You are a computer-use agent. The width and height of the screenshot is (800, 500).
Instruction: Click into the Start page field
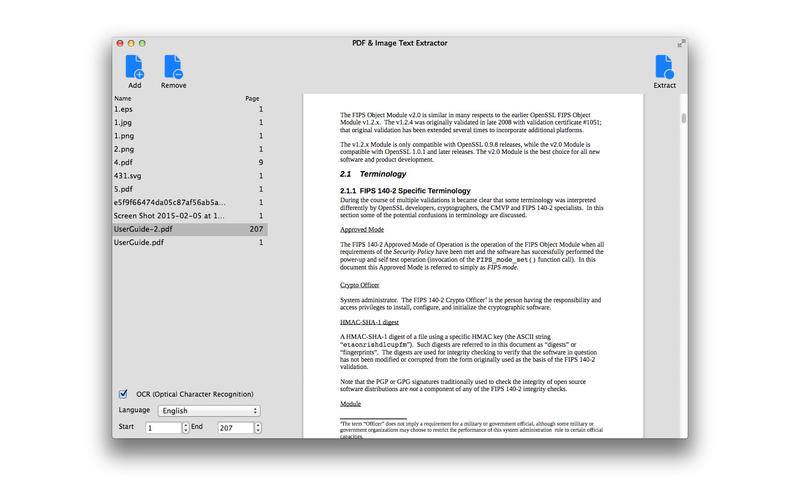(164, 428)
